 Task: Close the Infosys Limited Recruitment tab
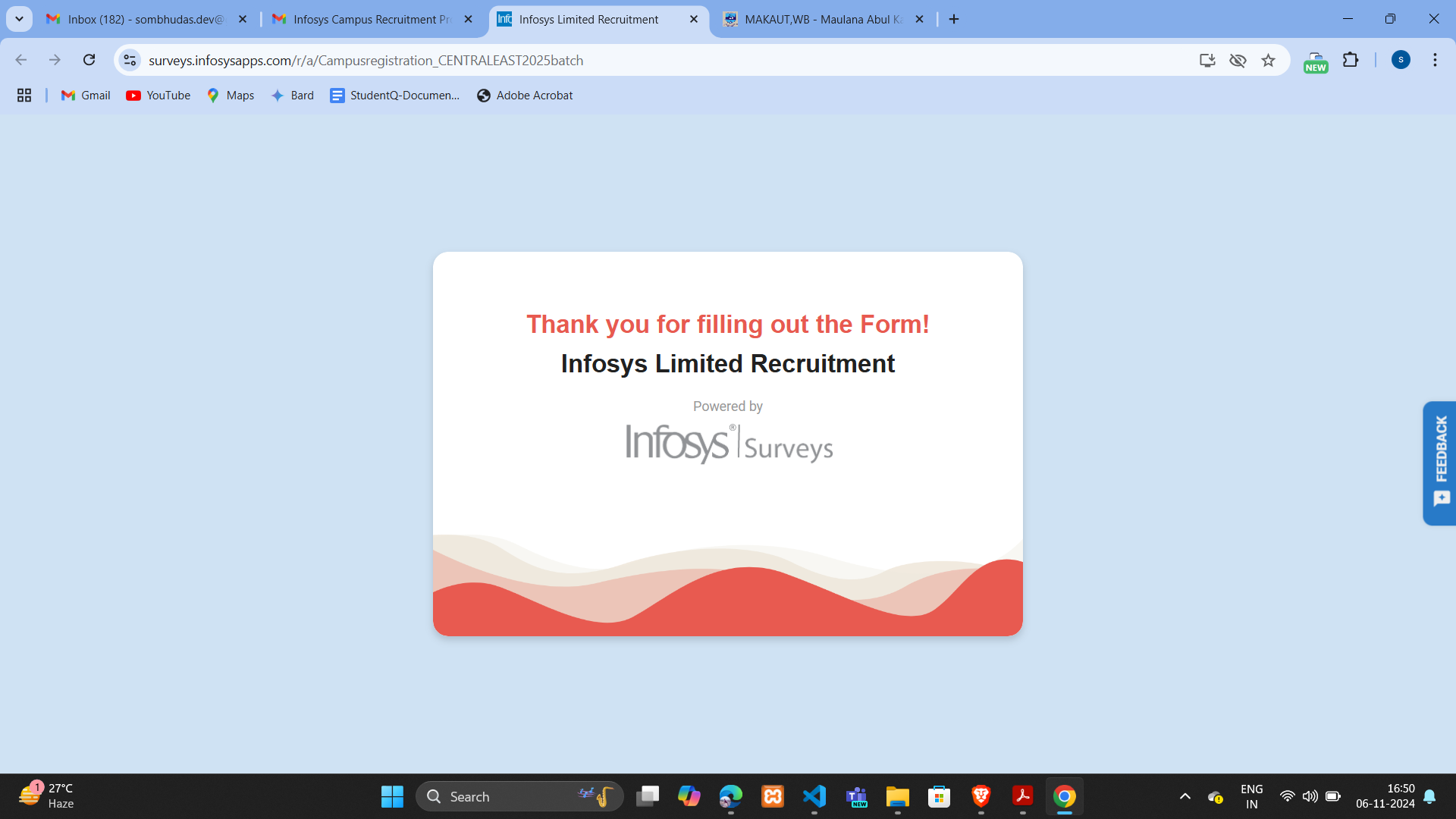[x=694, y=19]
